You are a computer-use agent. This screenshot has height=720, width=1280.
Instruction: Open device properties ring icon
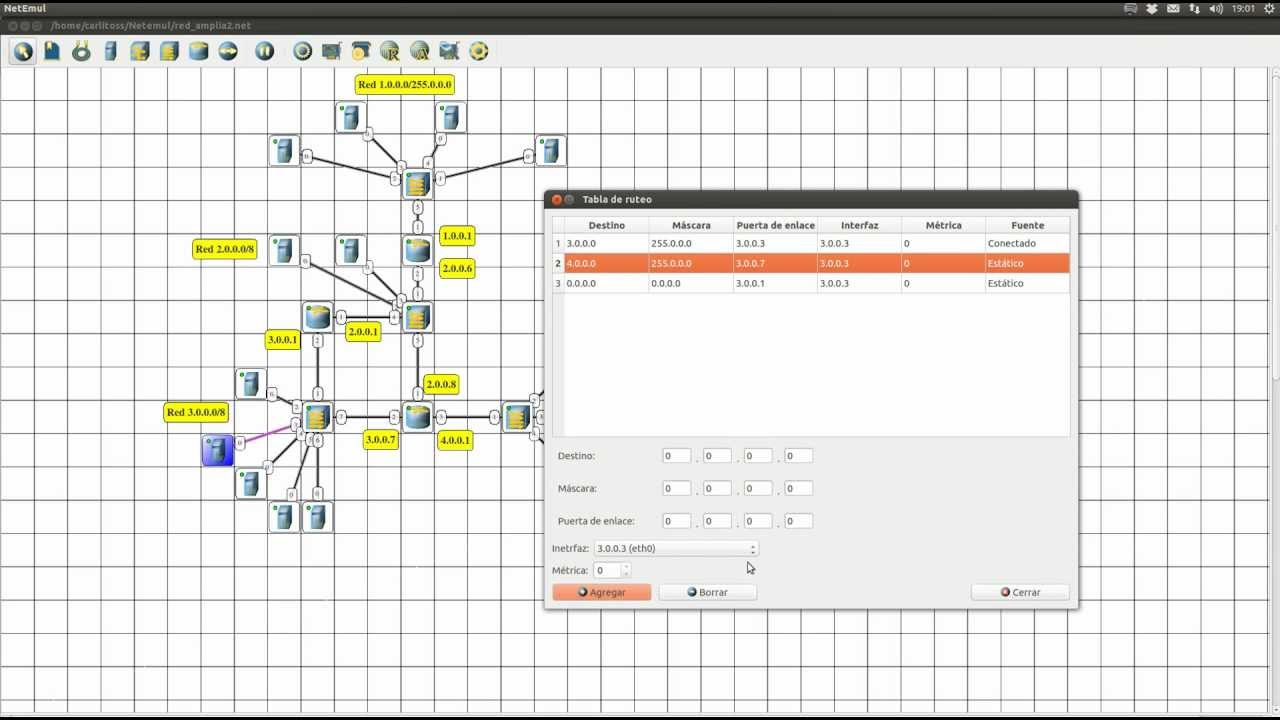302,51
